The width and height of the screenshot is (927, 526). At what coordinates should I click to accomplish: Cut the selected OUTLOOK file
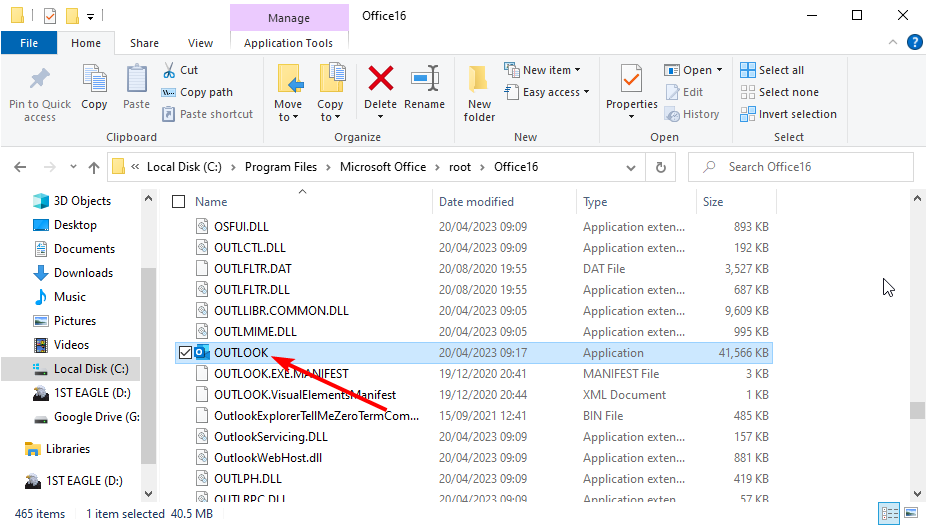(x=180, y=70)
